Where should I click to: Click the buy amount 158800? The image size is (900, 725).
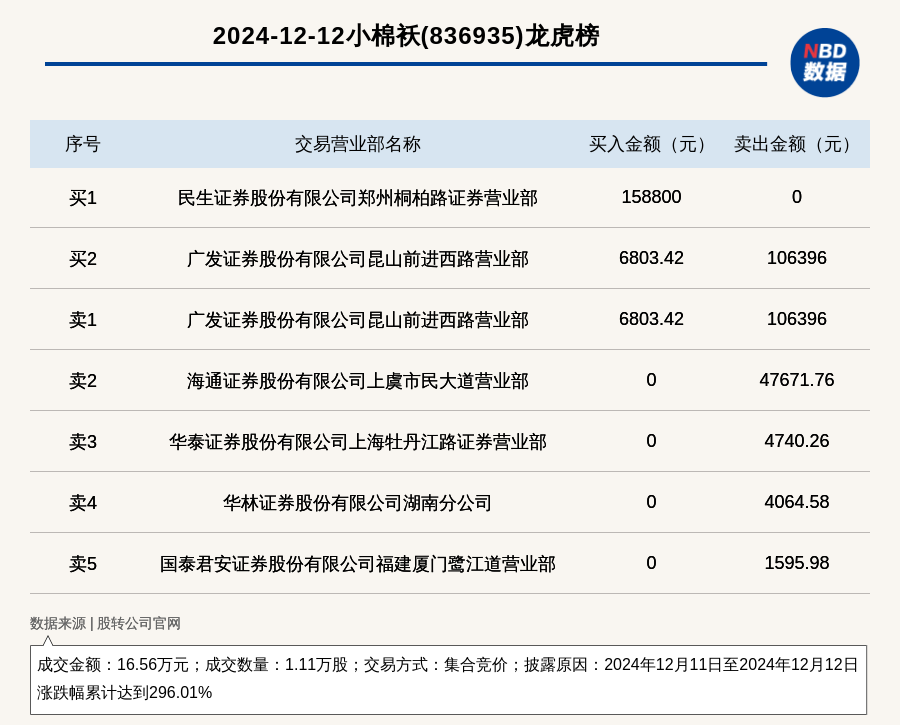pyautogui.click(x=651, y=197)
